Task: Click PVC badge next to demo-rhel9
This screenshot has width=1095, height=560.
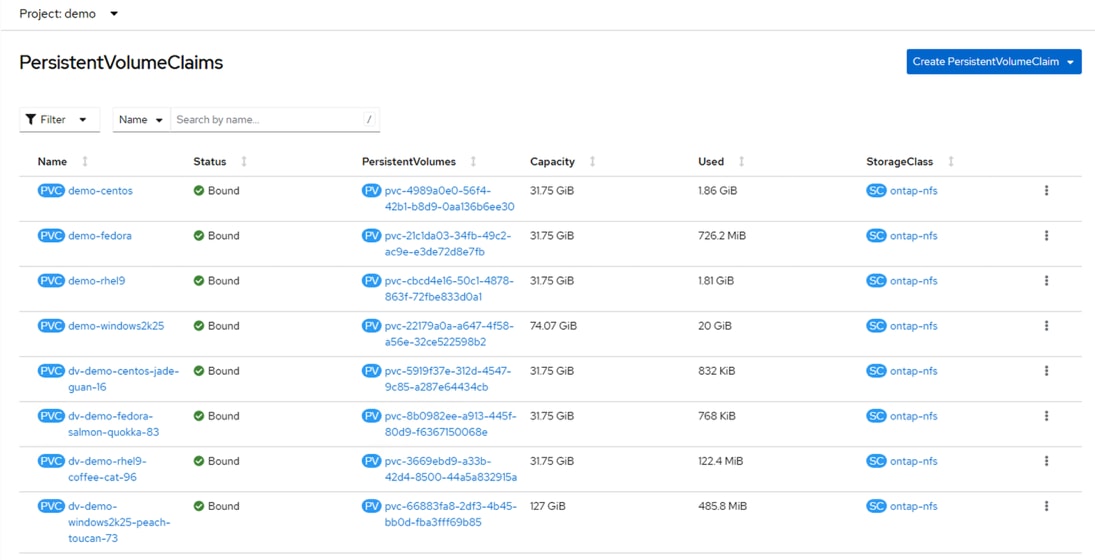Action: click(x=51, y=281)
